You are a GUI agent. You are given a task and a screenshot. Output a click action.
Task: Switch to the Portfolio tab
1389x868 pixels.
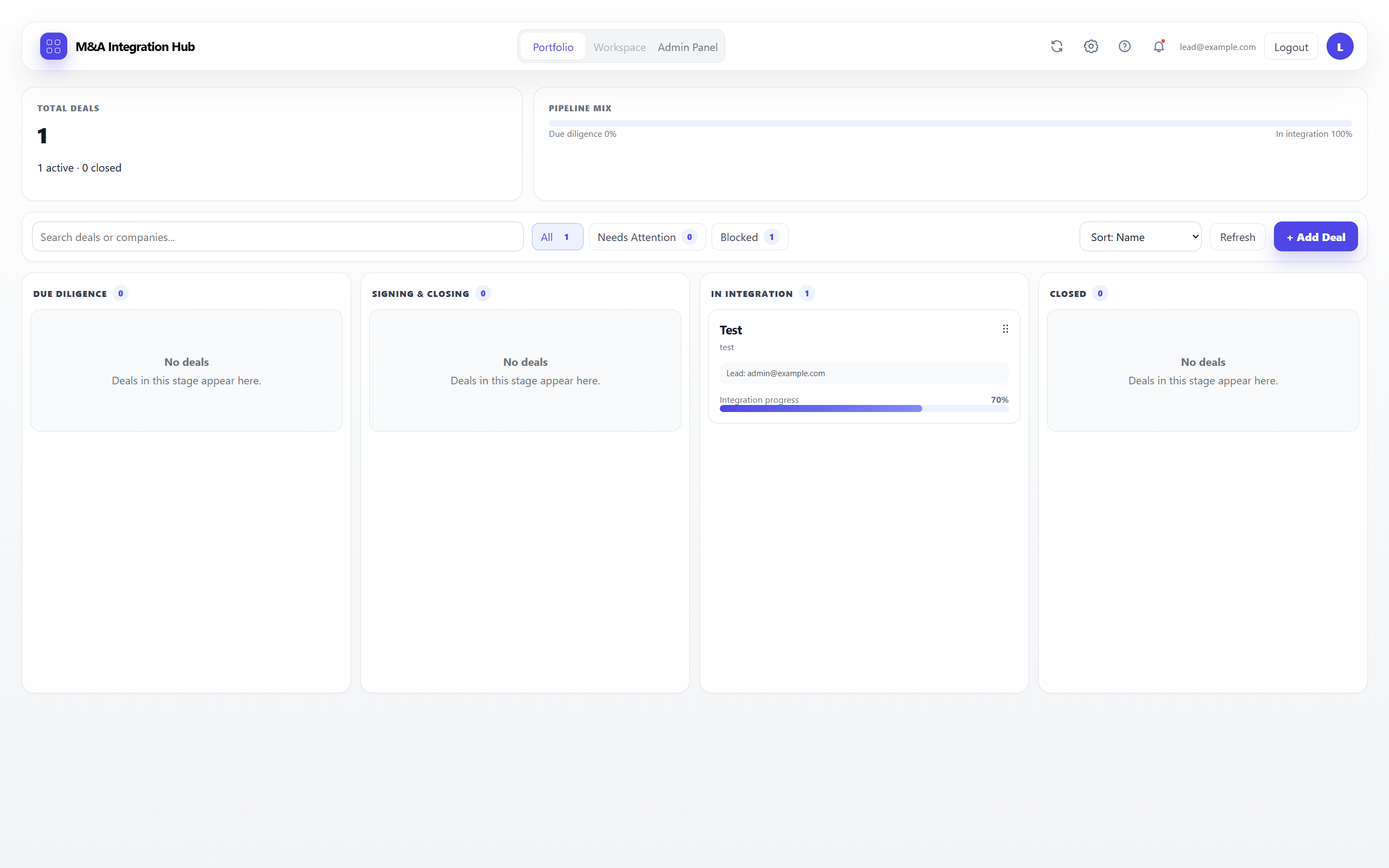point(553,47)
